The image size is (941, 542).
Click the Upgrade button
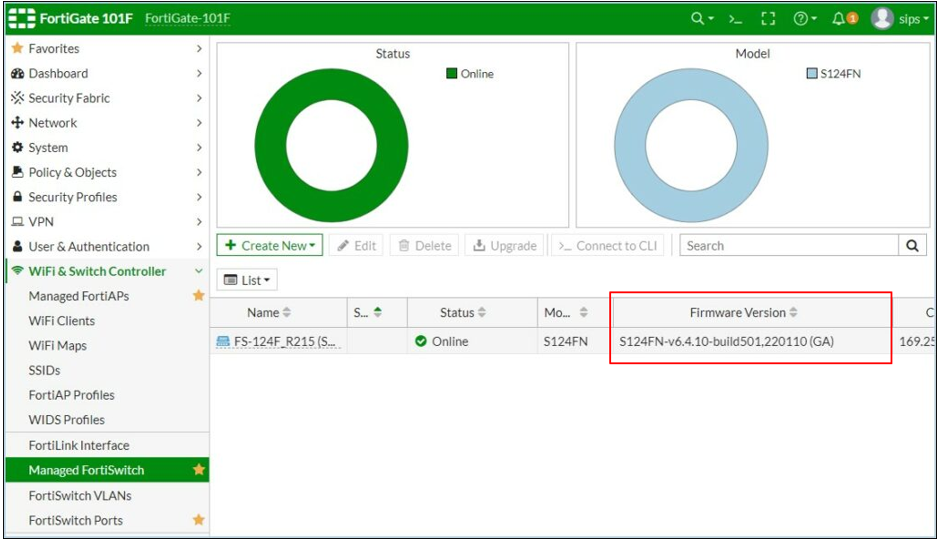(x=504, y=245)
